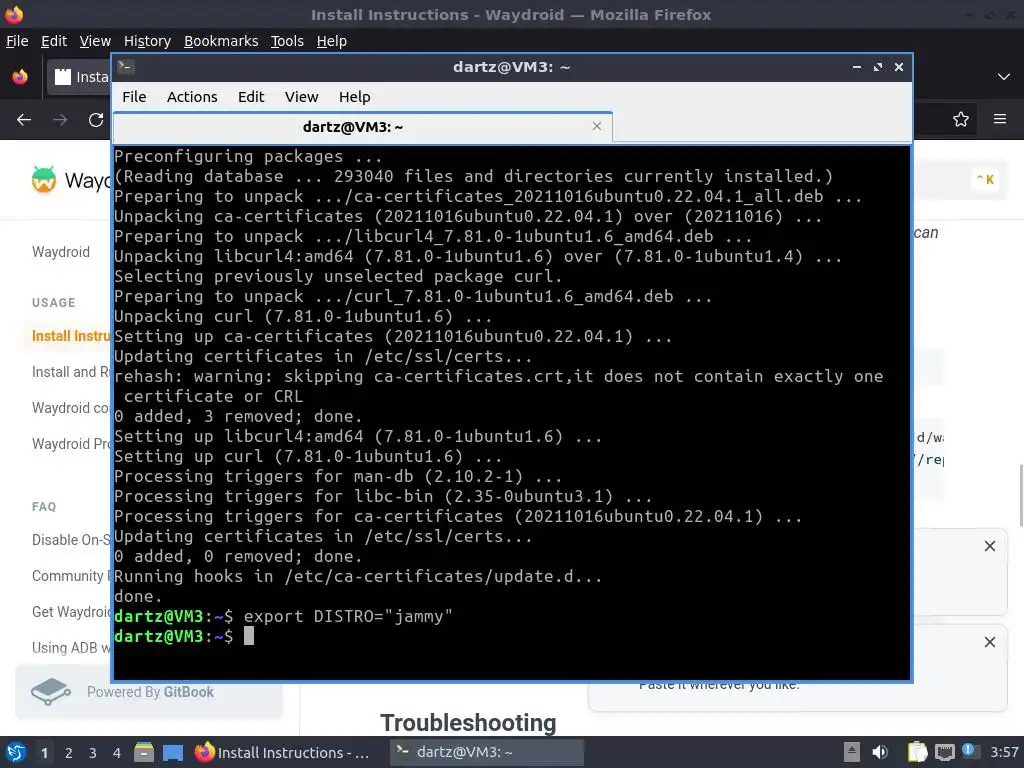This screenshot has width=1024, height=768.
Task: Switch to workspace 3
Action: tap(93, 753)
